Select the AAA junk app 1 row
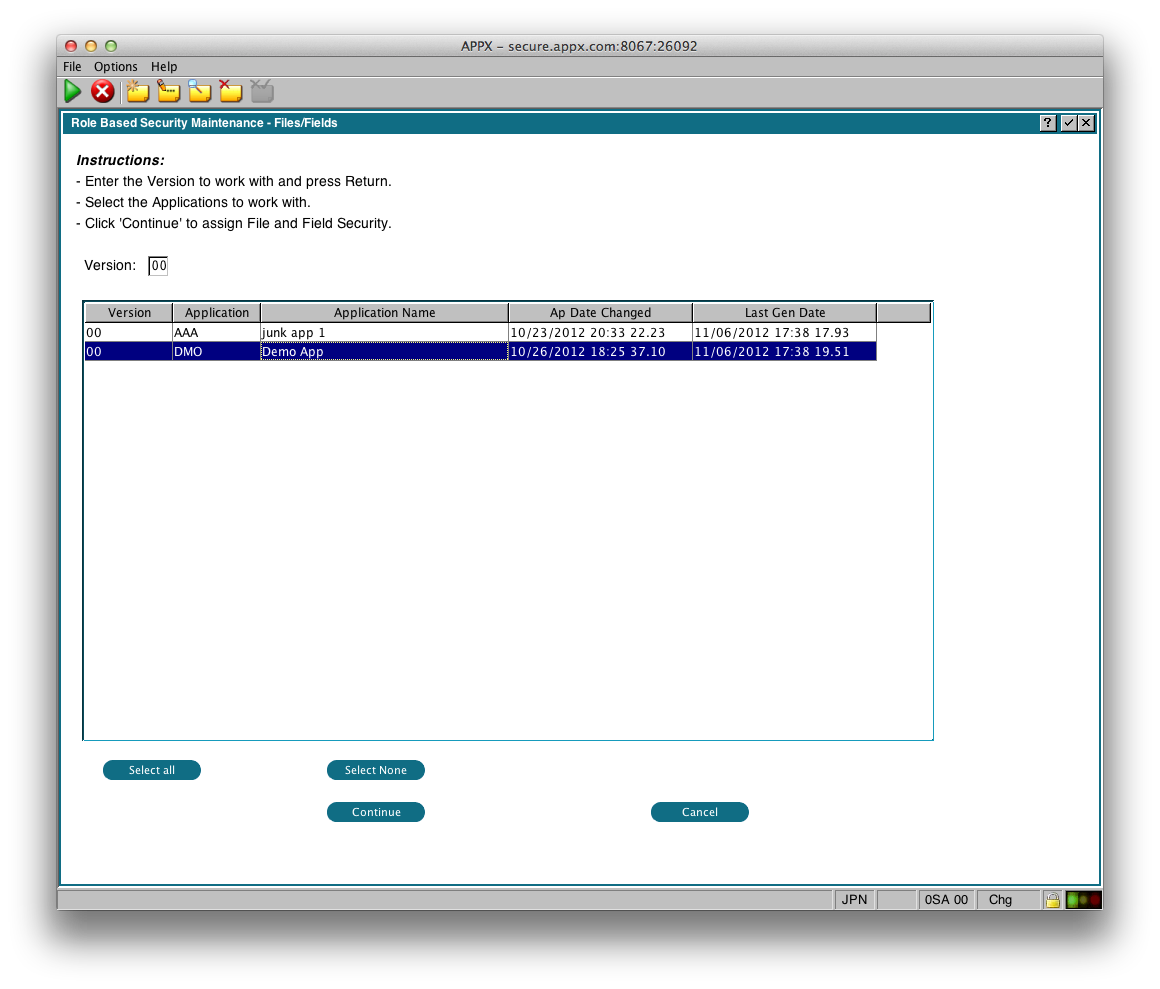1160x989 pixels. (x=384, y=333)
